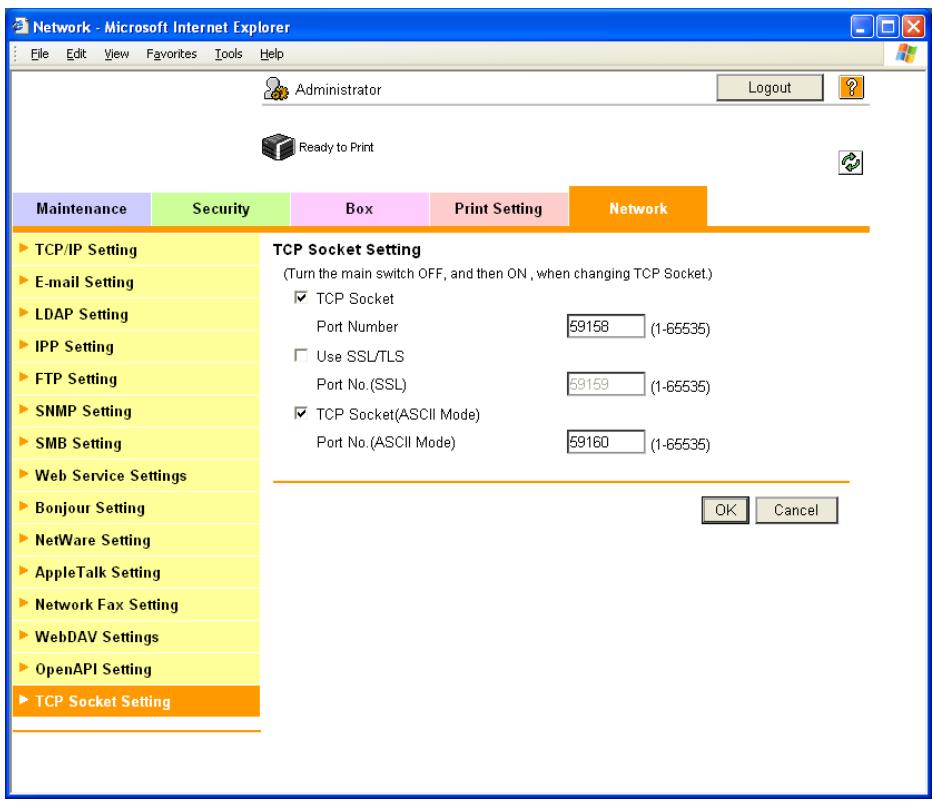Click the Cancel button
The height and width of the screenshot is (801, 934).
[x=796, y=510]
